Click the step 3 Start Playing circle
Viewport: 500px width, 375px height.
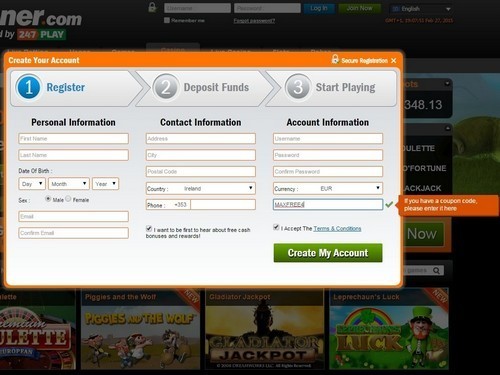298,87
